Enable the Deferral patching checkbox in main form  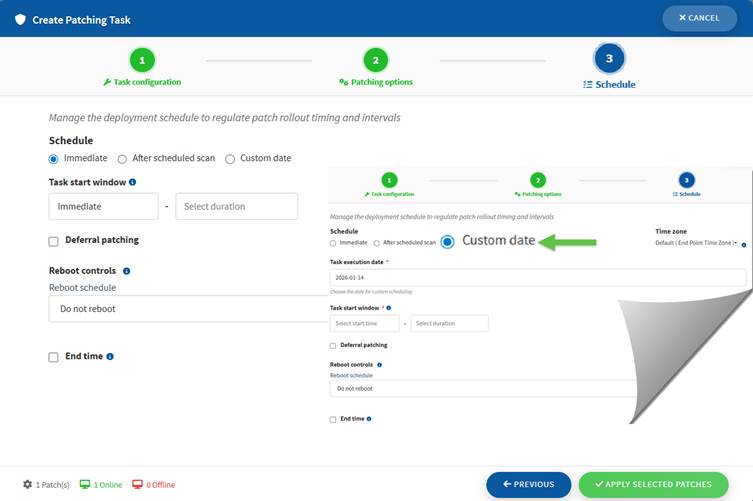[54, 241]
